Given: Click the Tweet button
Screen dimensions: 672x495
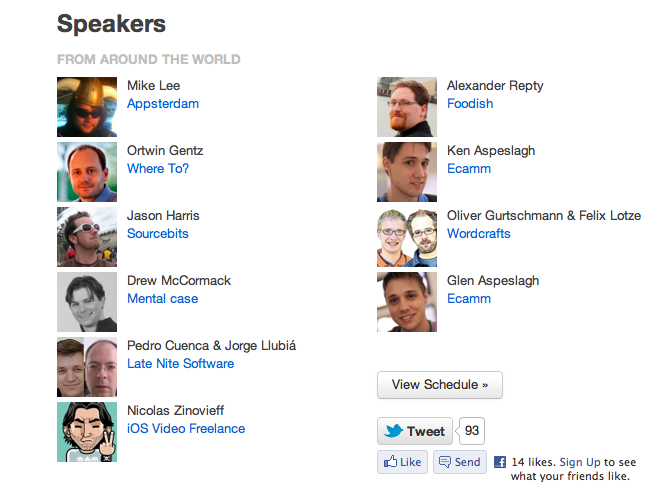Looking at the screenshot, I should pyautogui.click(x=415, y=431).
